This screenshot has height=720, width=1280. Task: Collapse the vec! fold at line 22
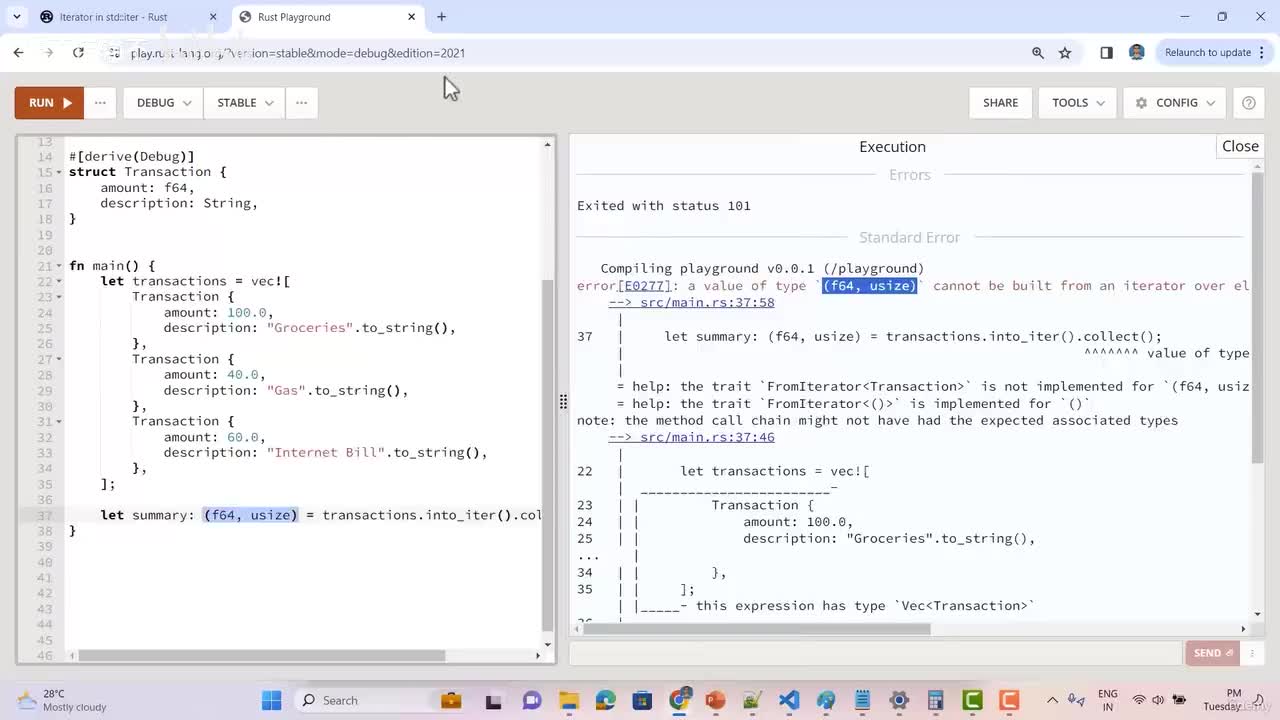click(59, 281)
